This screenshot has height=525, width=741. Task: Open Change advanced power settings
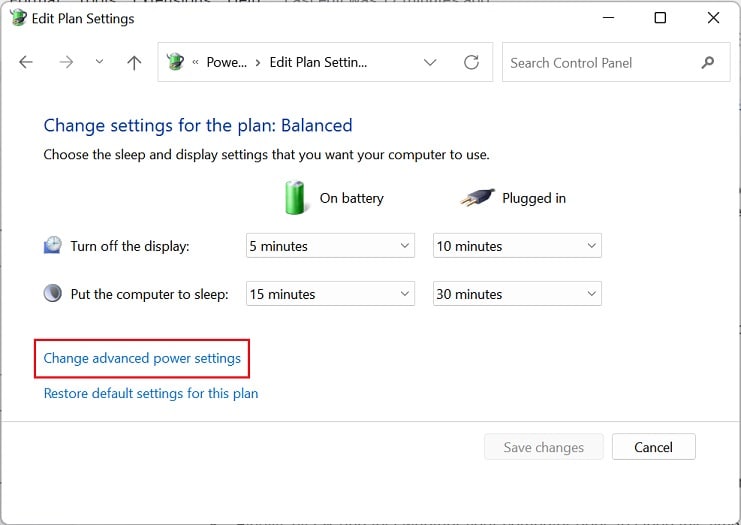pyautogui.click(x=142, y=358)
